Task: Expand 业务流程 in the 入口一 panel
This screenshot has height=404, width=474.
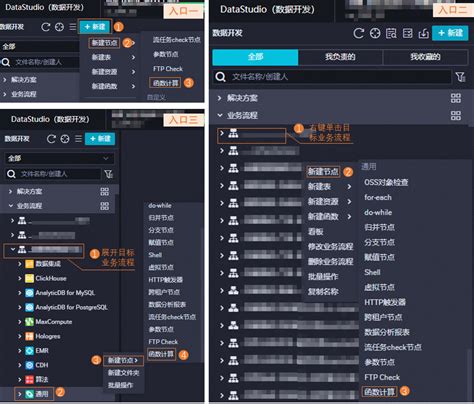Action: point(5,94)
